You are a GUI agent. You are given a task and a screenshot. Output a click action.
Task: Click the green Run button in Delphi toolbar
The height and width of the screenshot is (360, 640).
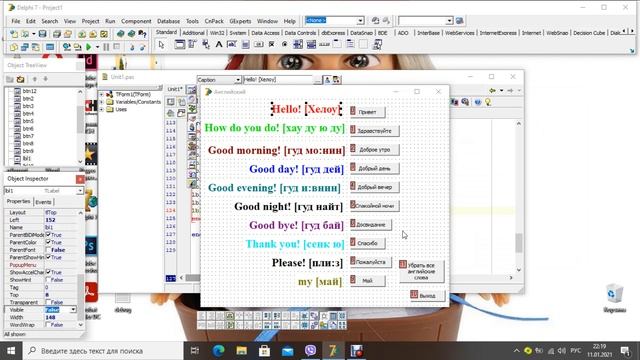click(x=89, y=47)
